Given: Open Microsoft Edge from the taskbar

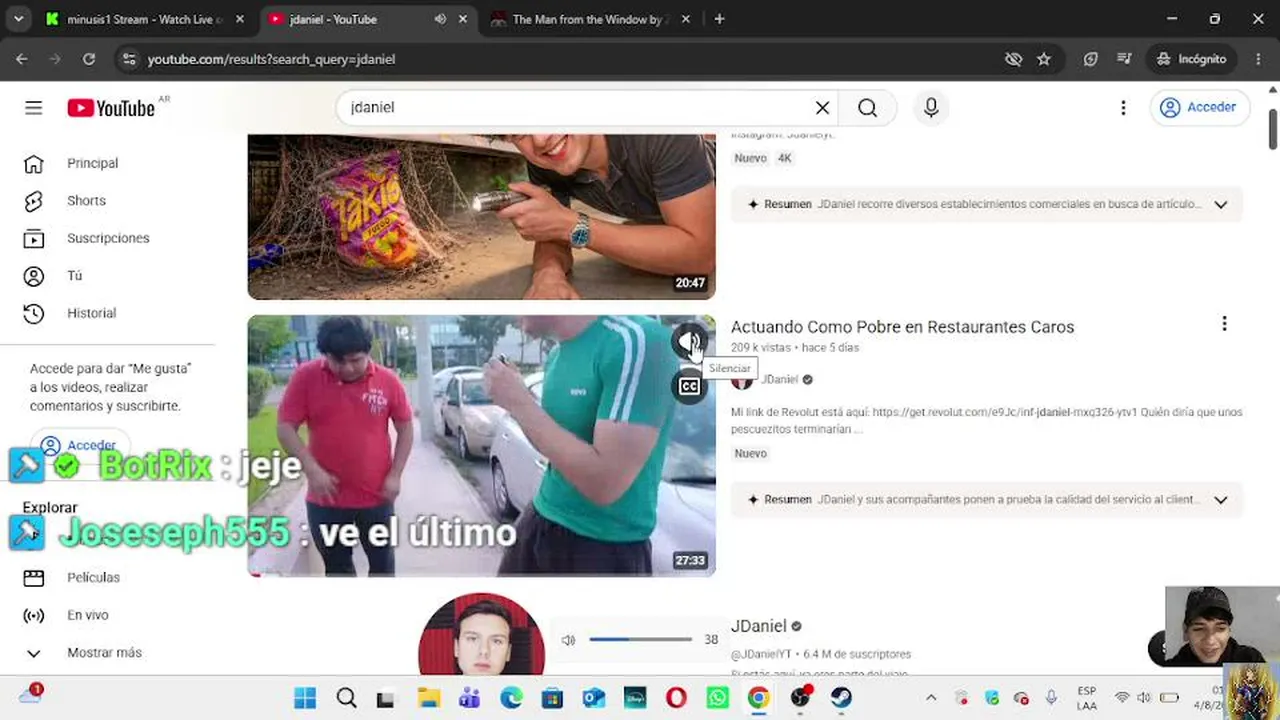Looking at the screenshot, I should click(x=511, y=698).
